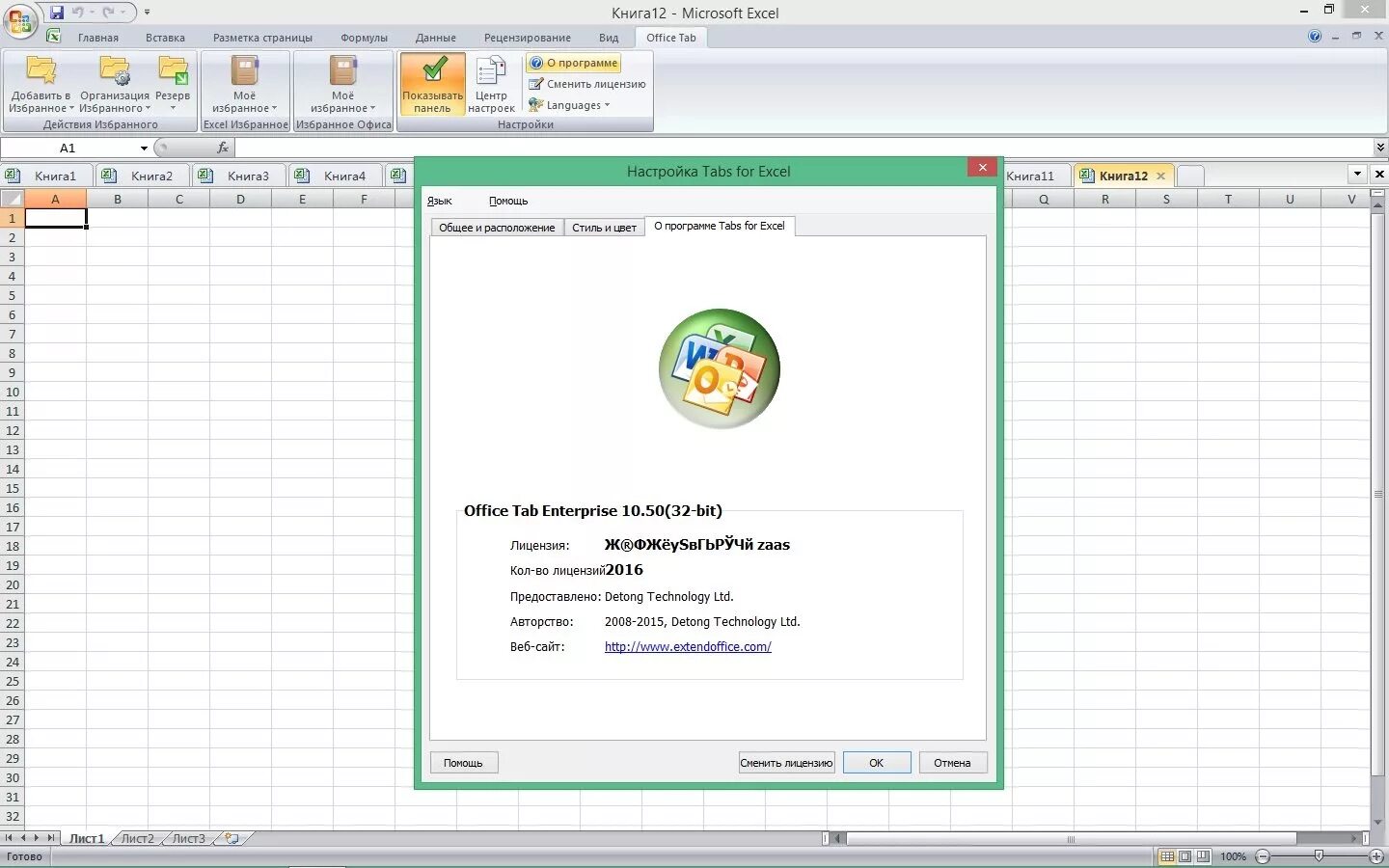Click the Undo arrow in Quick Access
This screenshot has width=1389, height=868.
[x=78, y=13]
